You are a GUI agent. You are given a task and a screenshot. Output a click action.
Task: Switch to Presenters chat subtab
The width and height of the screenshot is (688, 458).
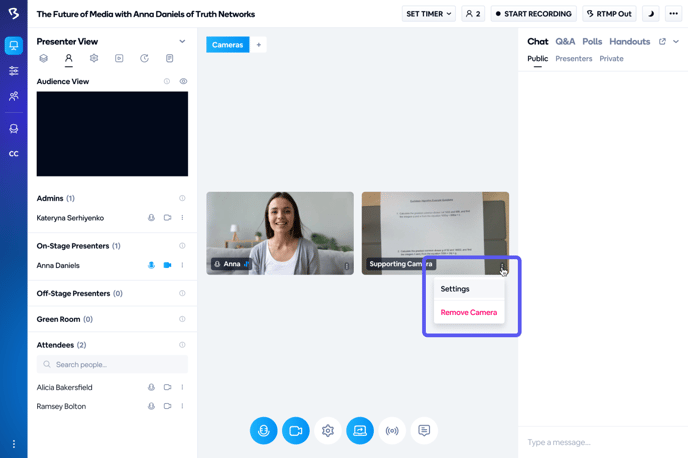574,59
